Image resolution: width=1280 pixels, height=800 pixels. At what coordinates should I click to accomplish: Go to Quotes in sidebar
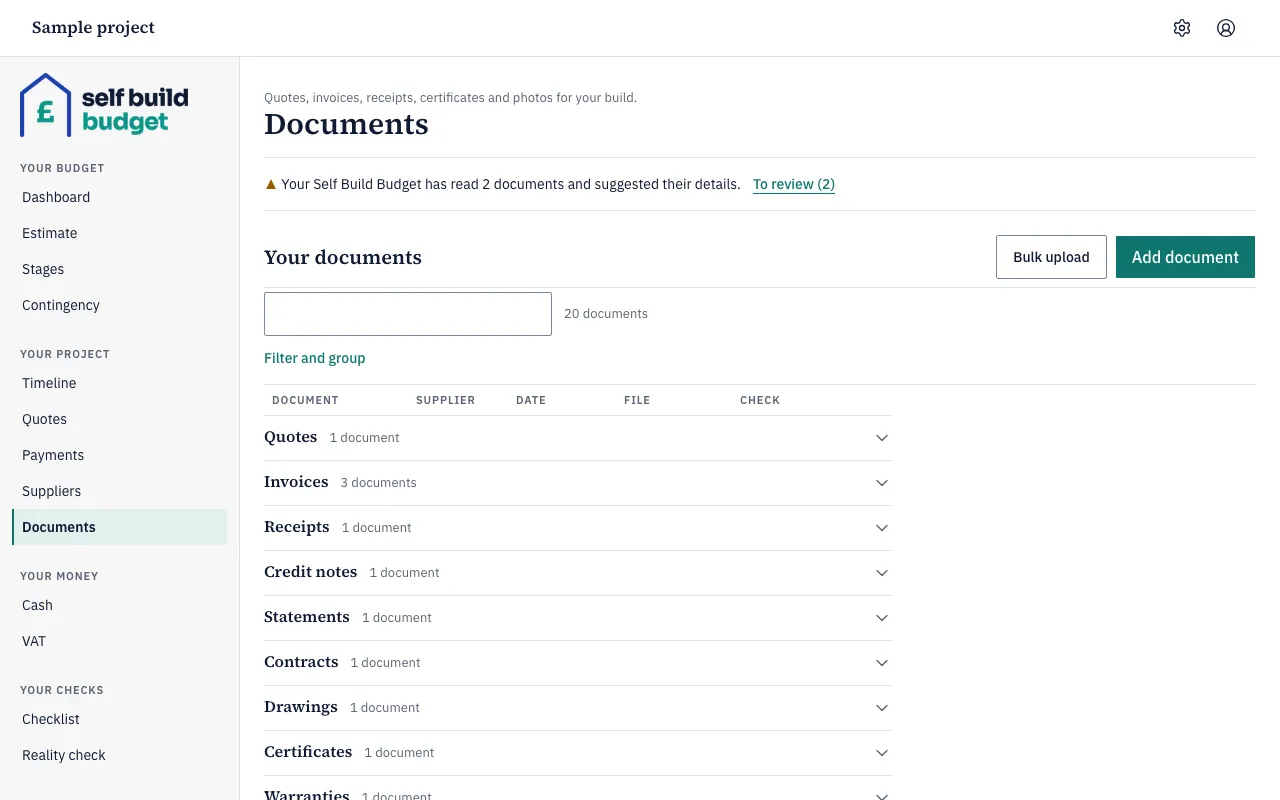(120, 419)
